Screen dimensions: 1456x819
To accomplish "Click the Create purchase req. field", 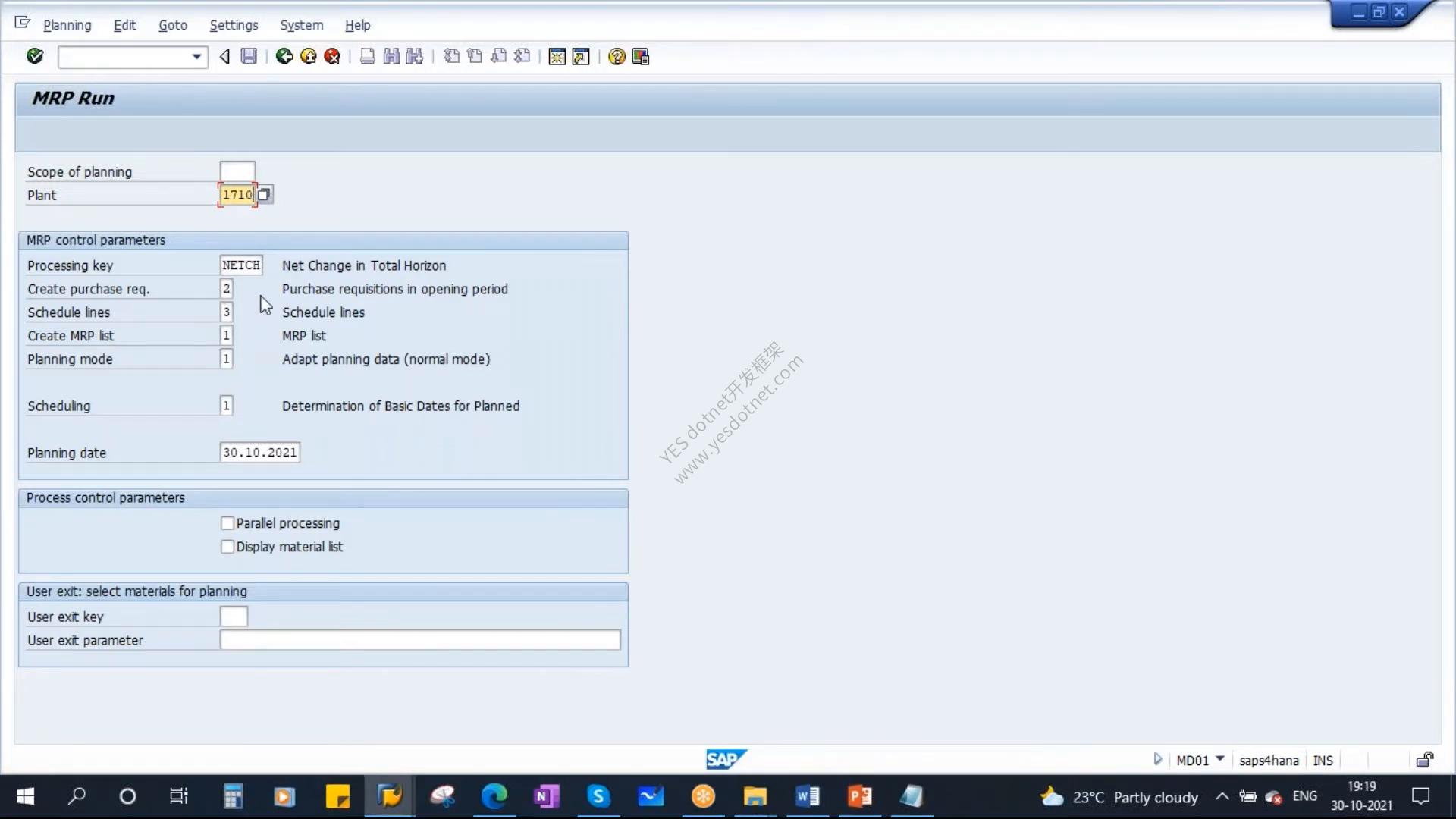I will click(226, 289).
